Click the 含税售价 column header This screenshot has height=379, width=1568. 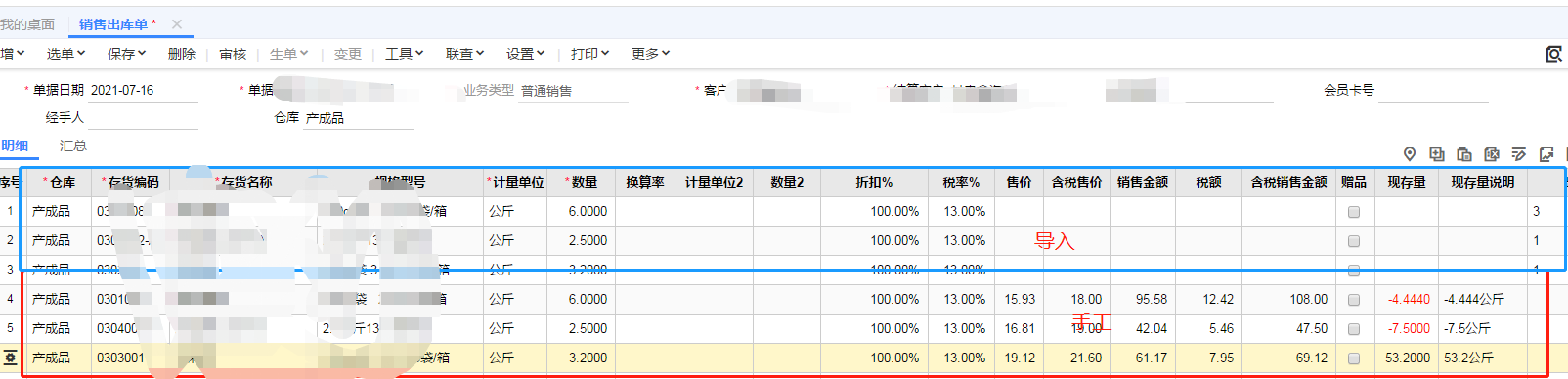1076,182
